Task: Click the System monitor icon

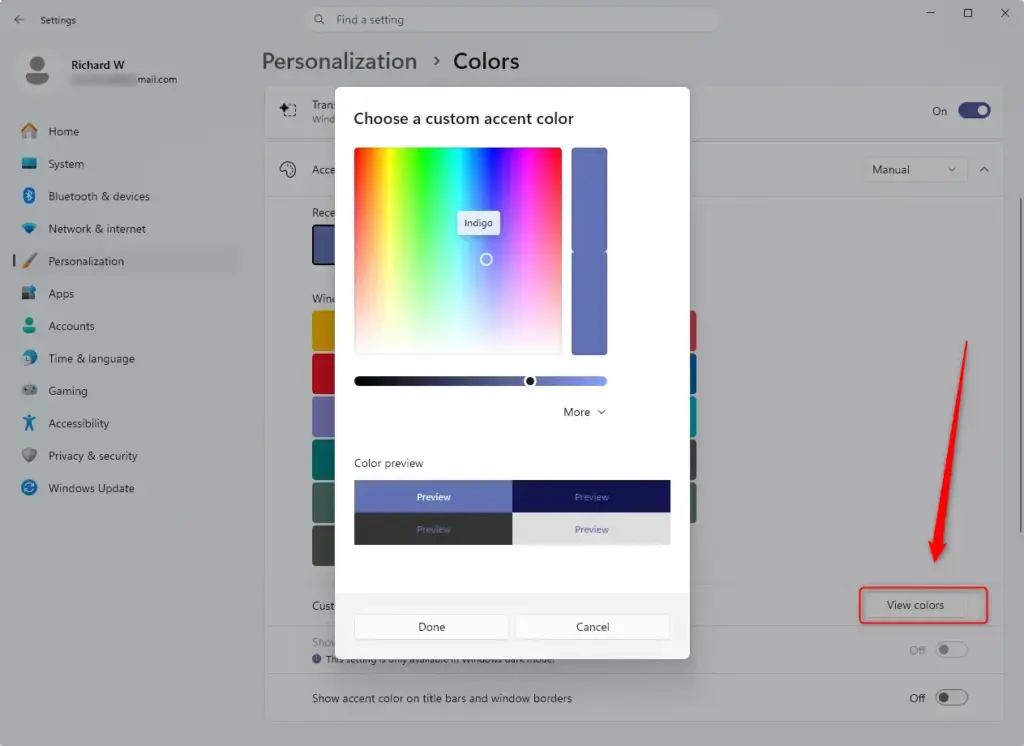Action: (x=29, y=163)
